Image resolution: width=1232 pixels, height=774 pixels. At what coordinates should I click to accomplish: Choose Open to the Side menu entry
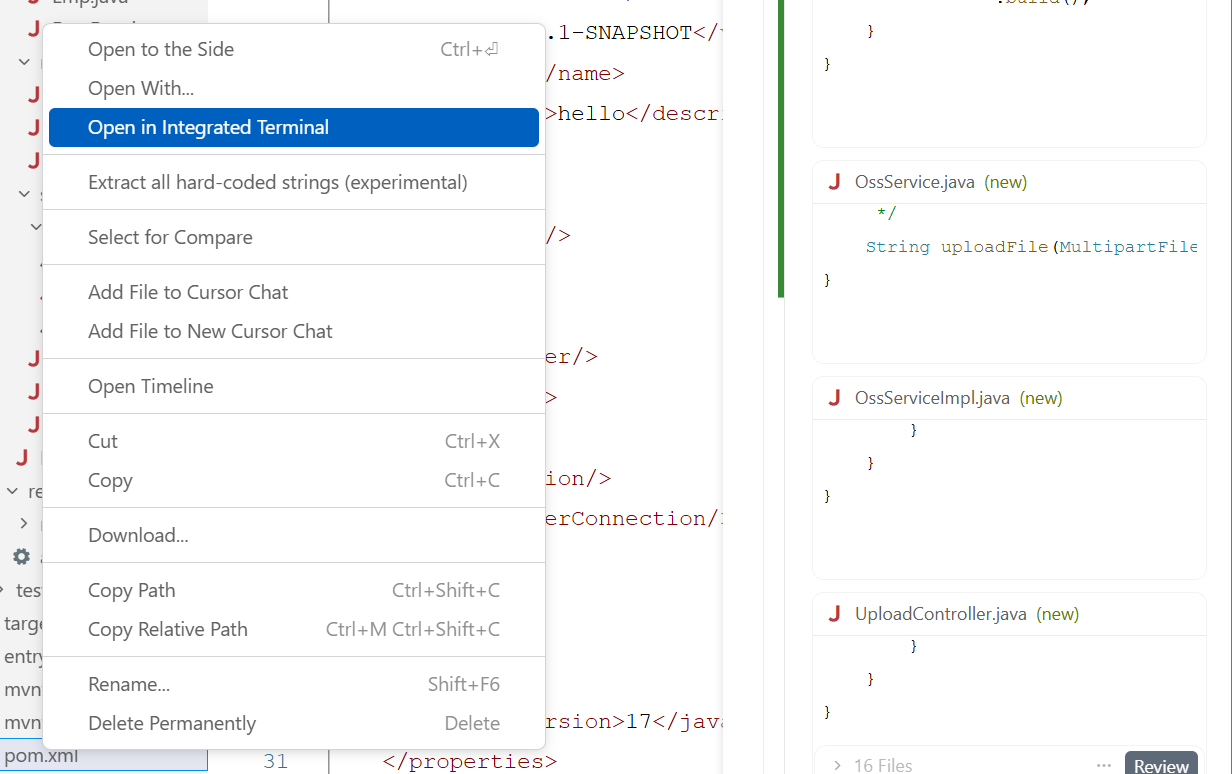[x=294, y=49]
